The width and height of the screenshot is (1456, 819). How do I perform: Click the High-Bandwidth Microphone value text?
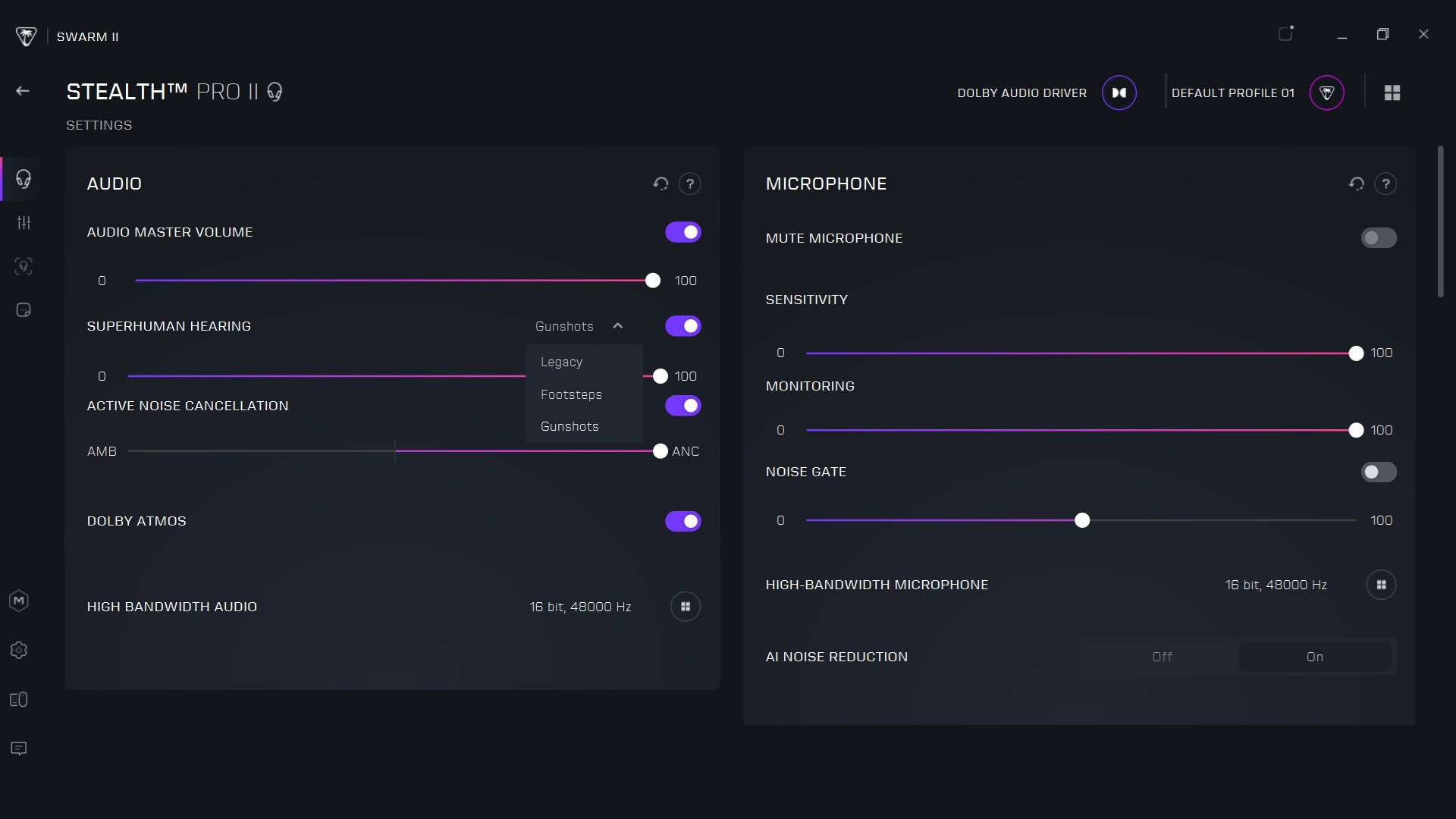[1276, 585]
